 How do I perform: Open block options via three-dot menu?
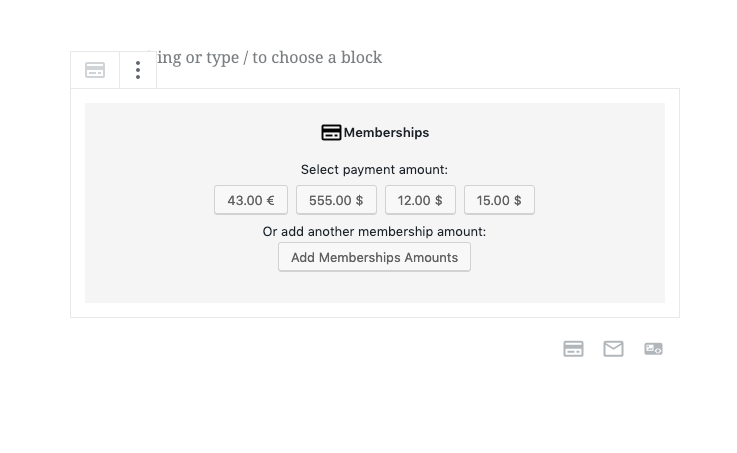tap(138, 70)
